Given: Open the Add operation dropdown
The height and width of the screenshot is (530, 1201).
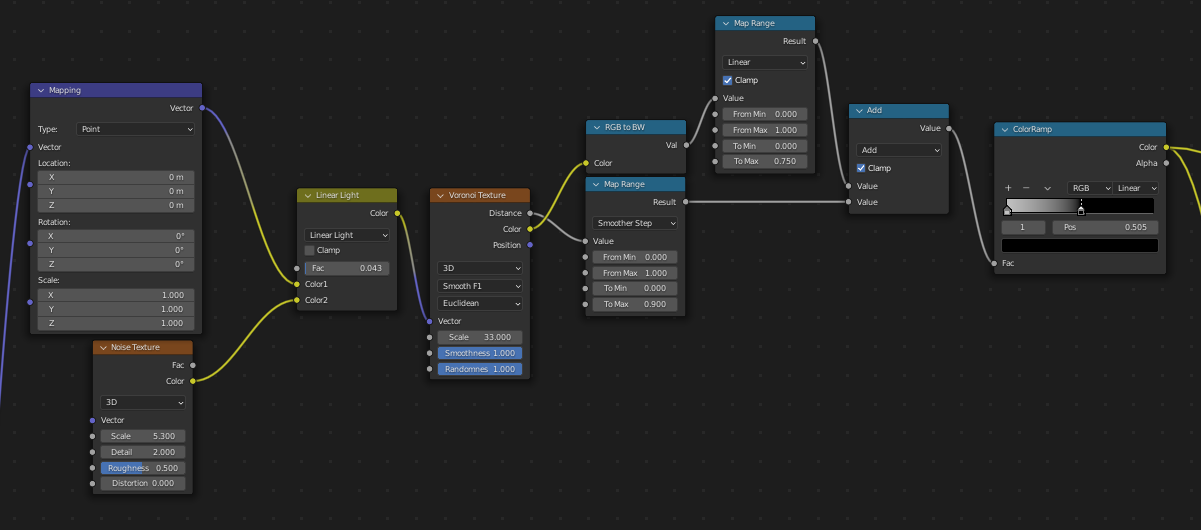Looking at the screenshot, I should (899, 150).
